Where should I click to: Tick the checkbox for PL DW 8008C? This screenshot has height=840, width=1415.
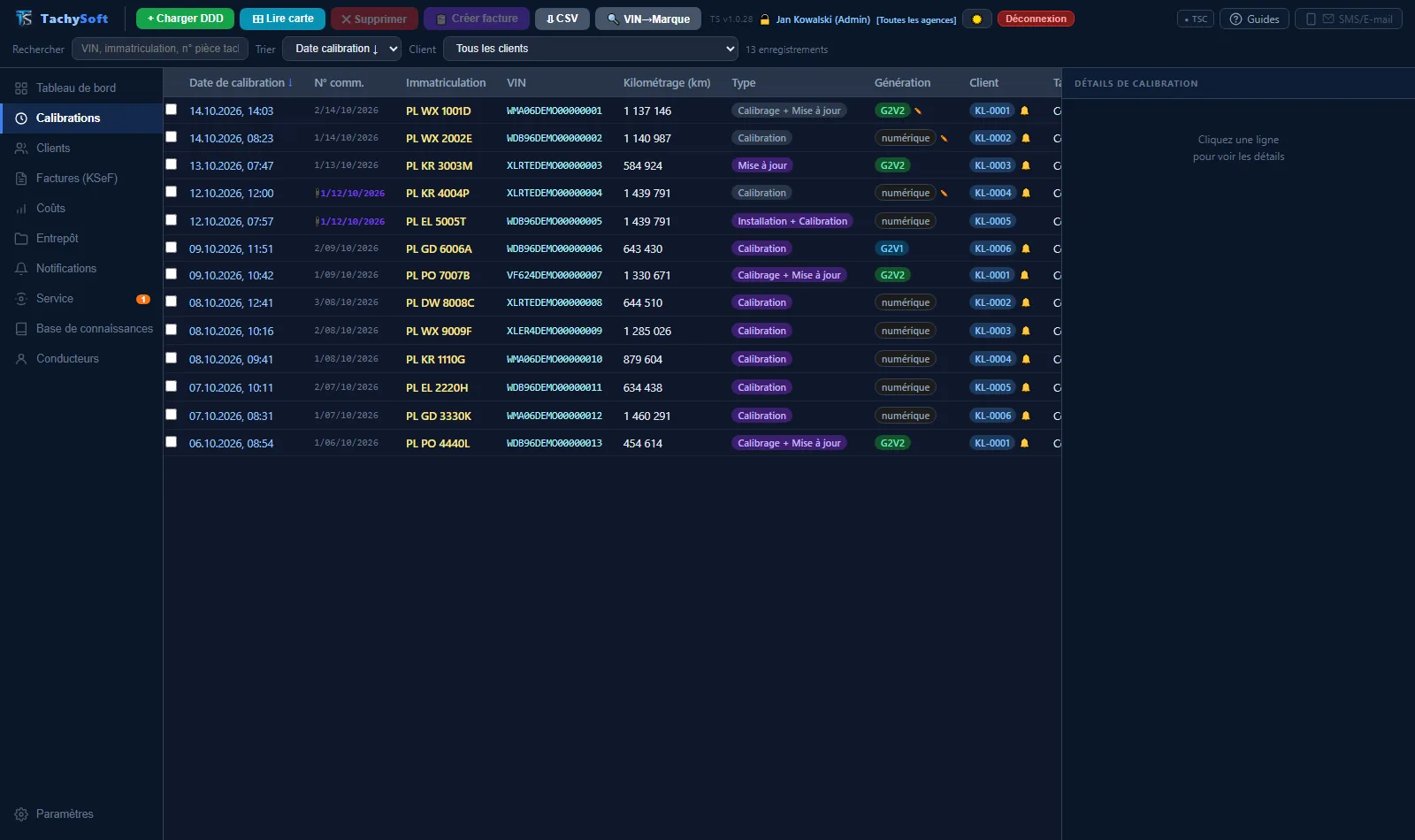172,302
